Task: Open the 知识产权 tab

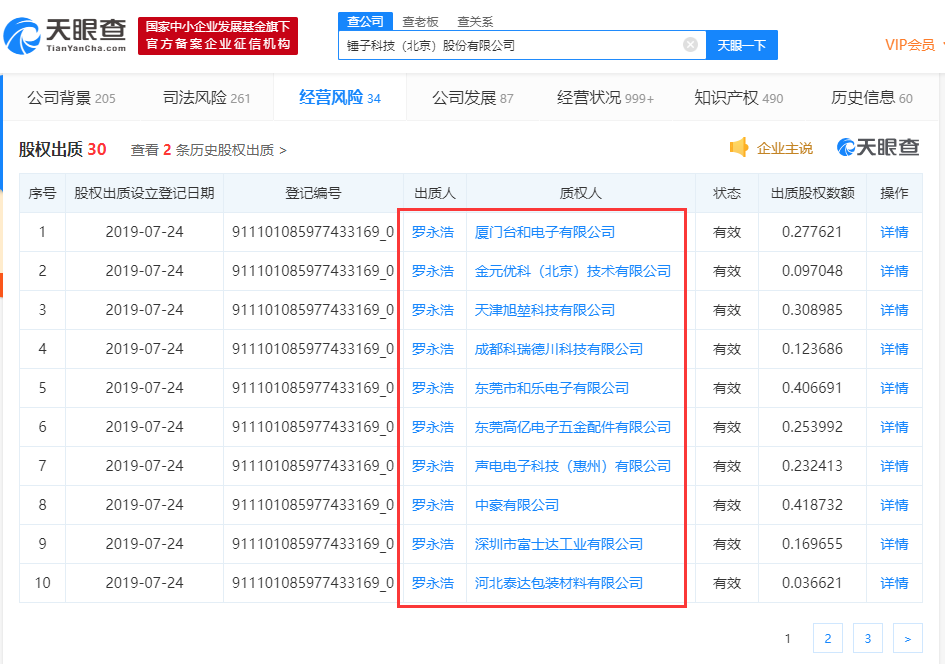Action: tap(738, 98)
